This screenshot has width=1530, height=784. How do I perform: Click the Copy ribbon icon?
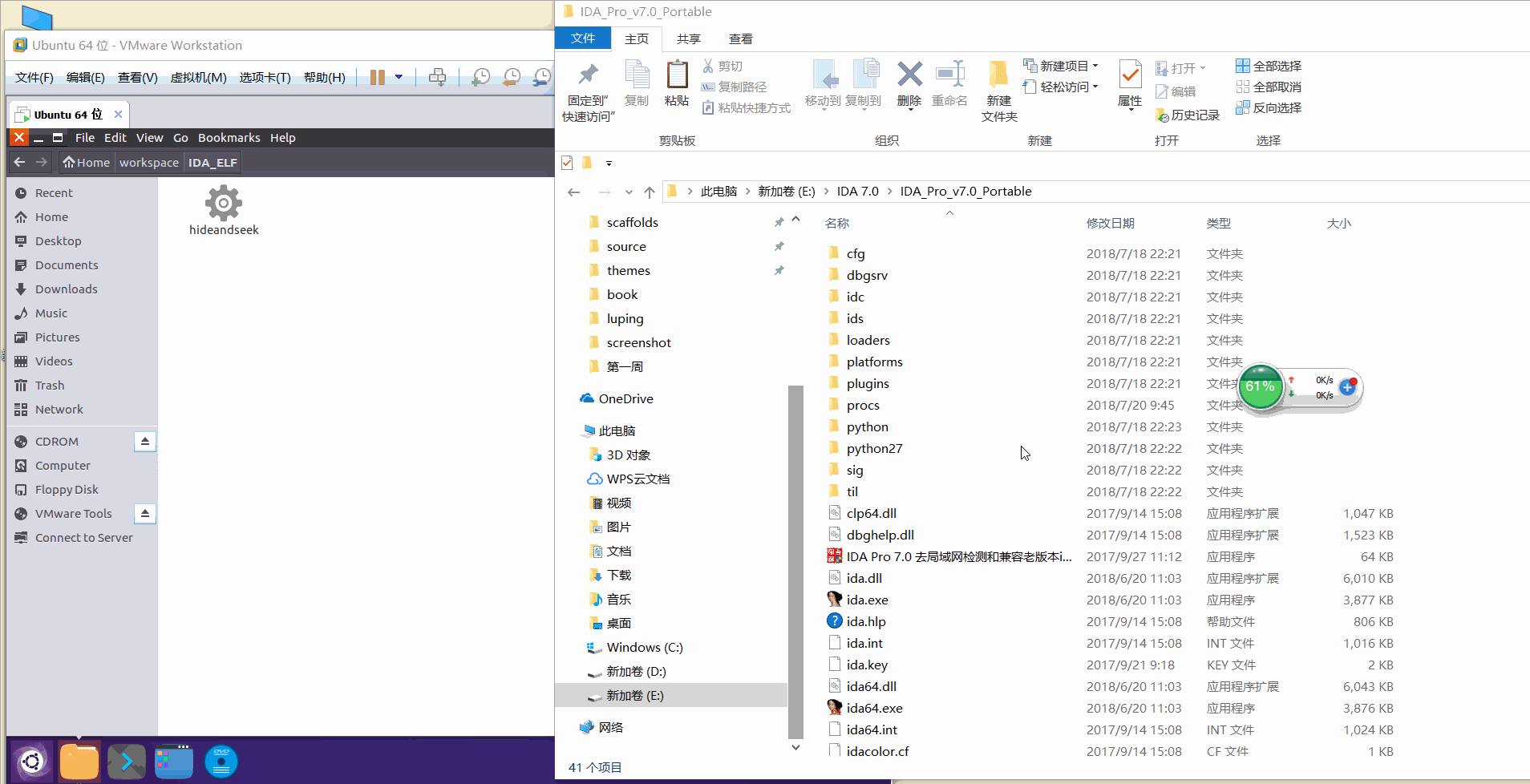(x=637, y=75)
